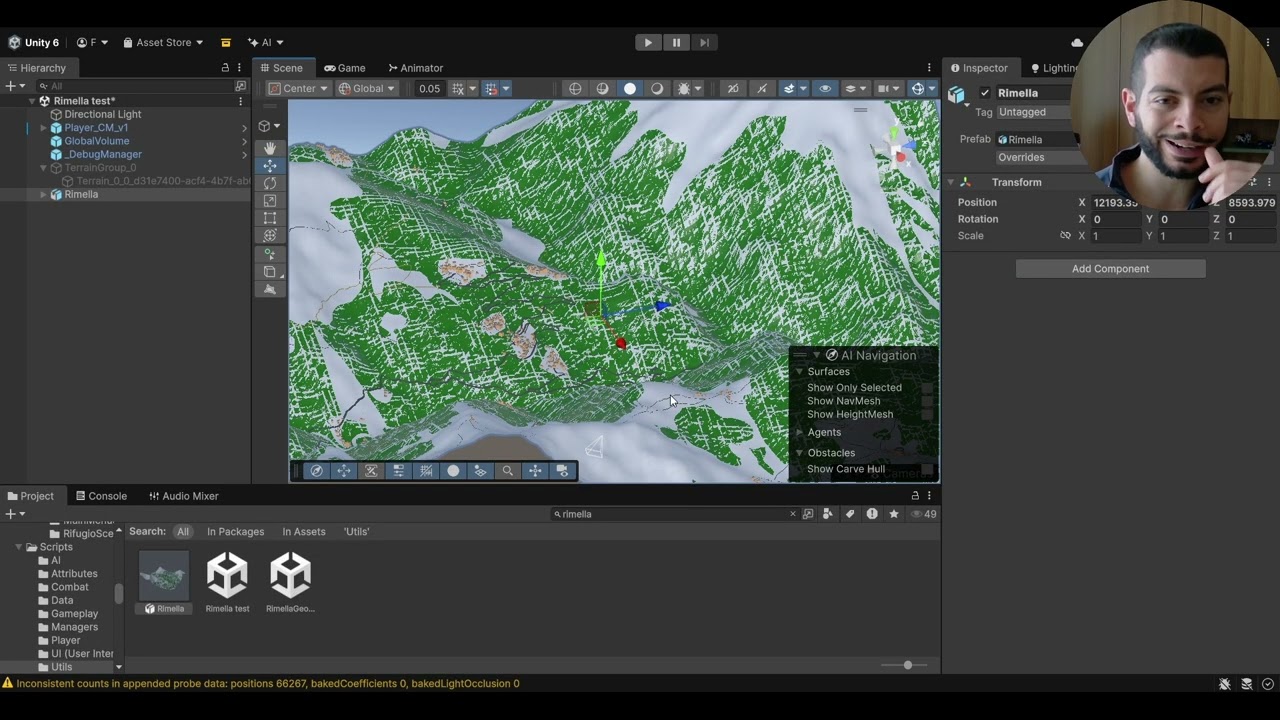Click the magnifier icon in overlay toolbar
The image size is (1280, 720).
point(508,471)
